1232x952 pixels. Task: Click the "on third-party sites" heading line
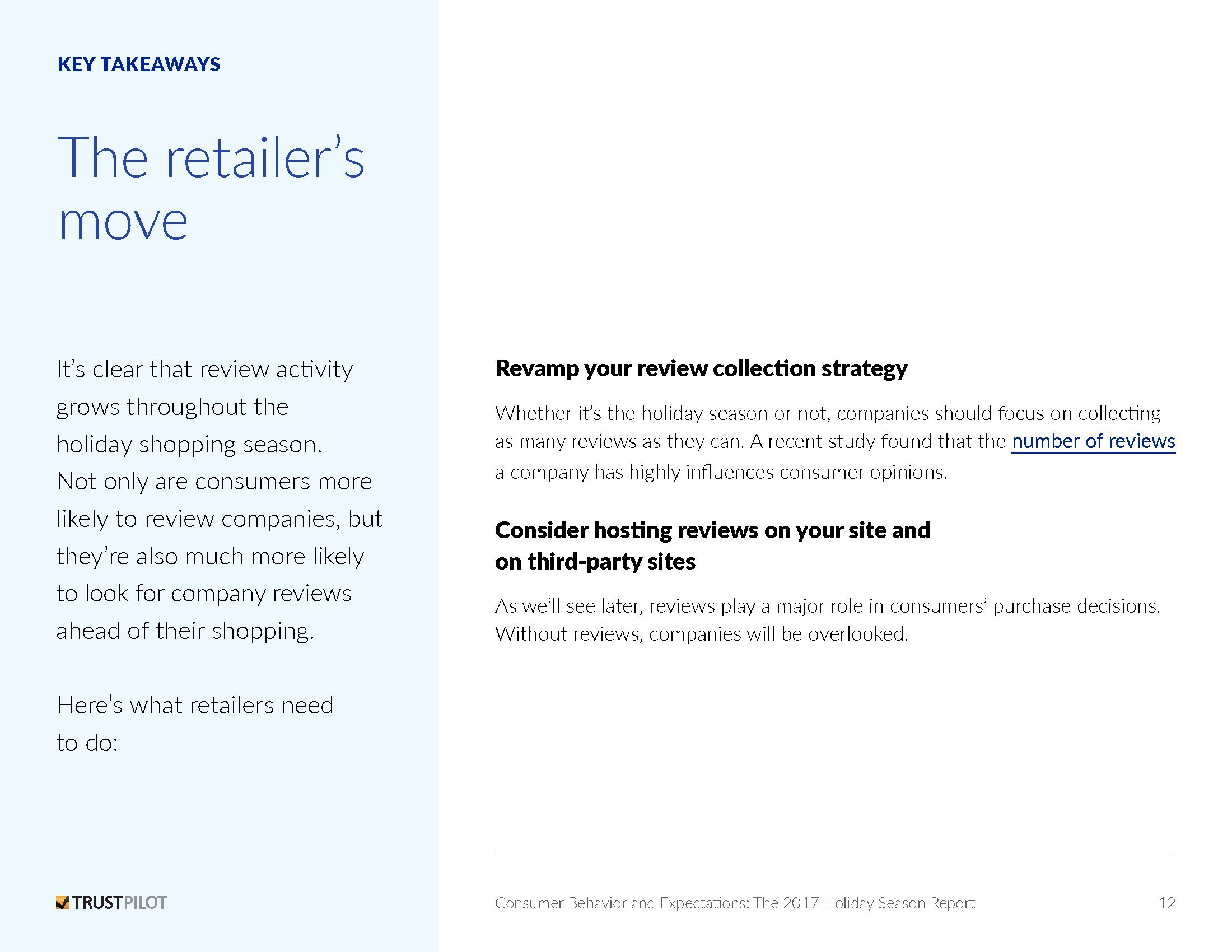(x=595, y=562)
